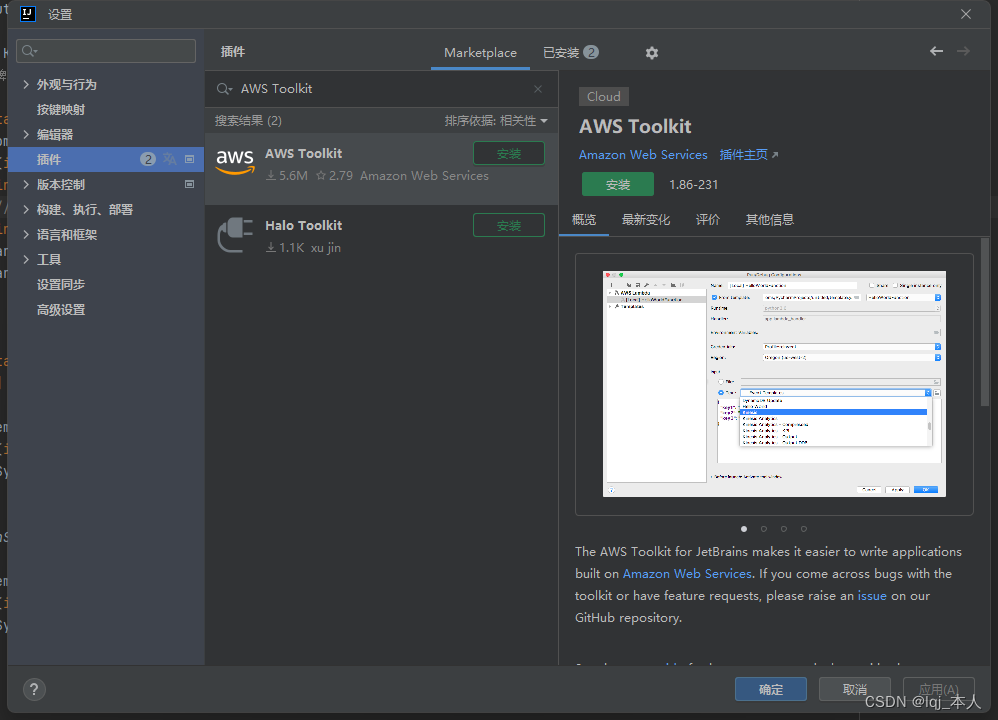The image size is (998, 720).
Task: Click the Halo Toolkit plug icon
Action: pyautogui.click(x=235, y=235)
